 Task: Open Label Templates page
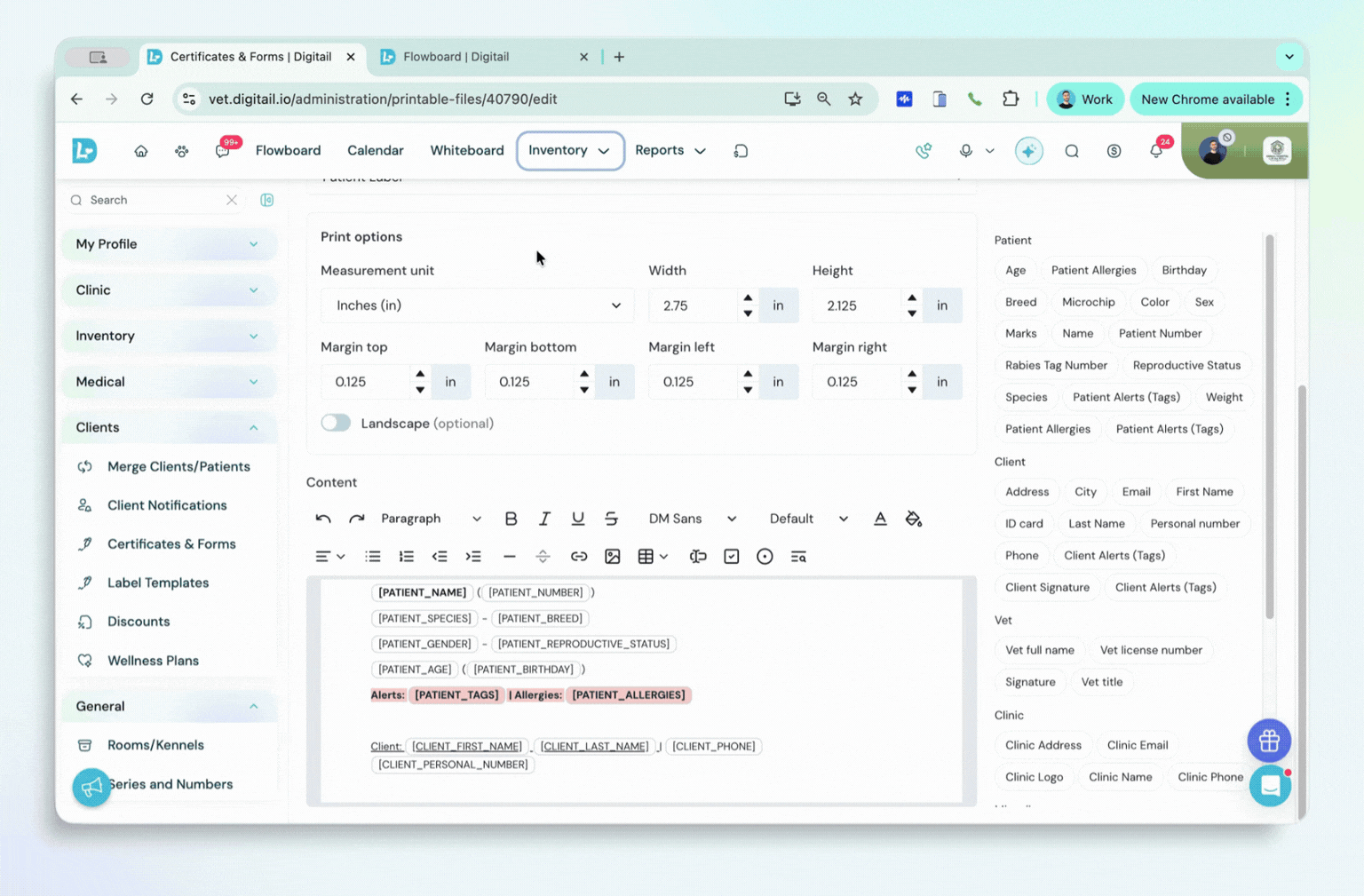158,583
